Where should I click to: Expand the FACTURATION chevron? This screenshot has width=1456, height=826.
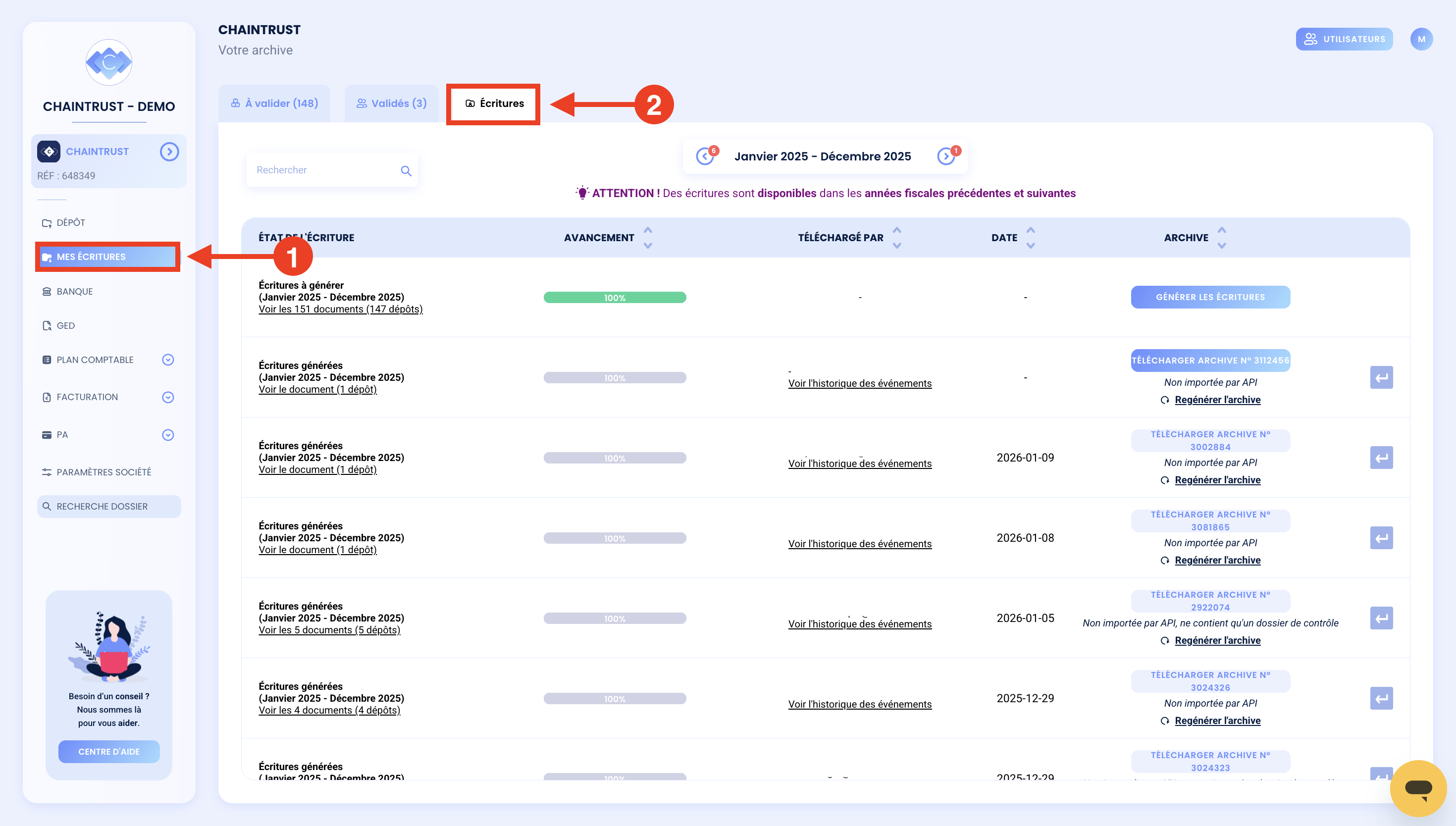click(x=168, y=397)
